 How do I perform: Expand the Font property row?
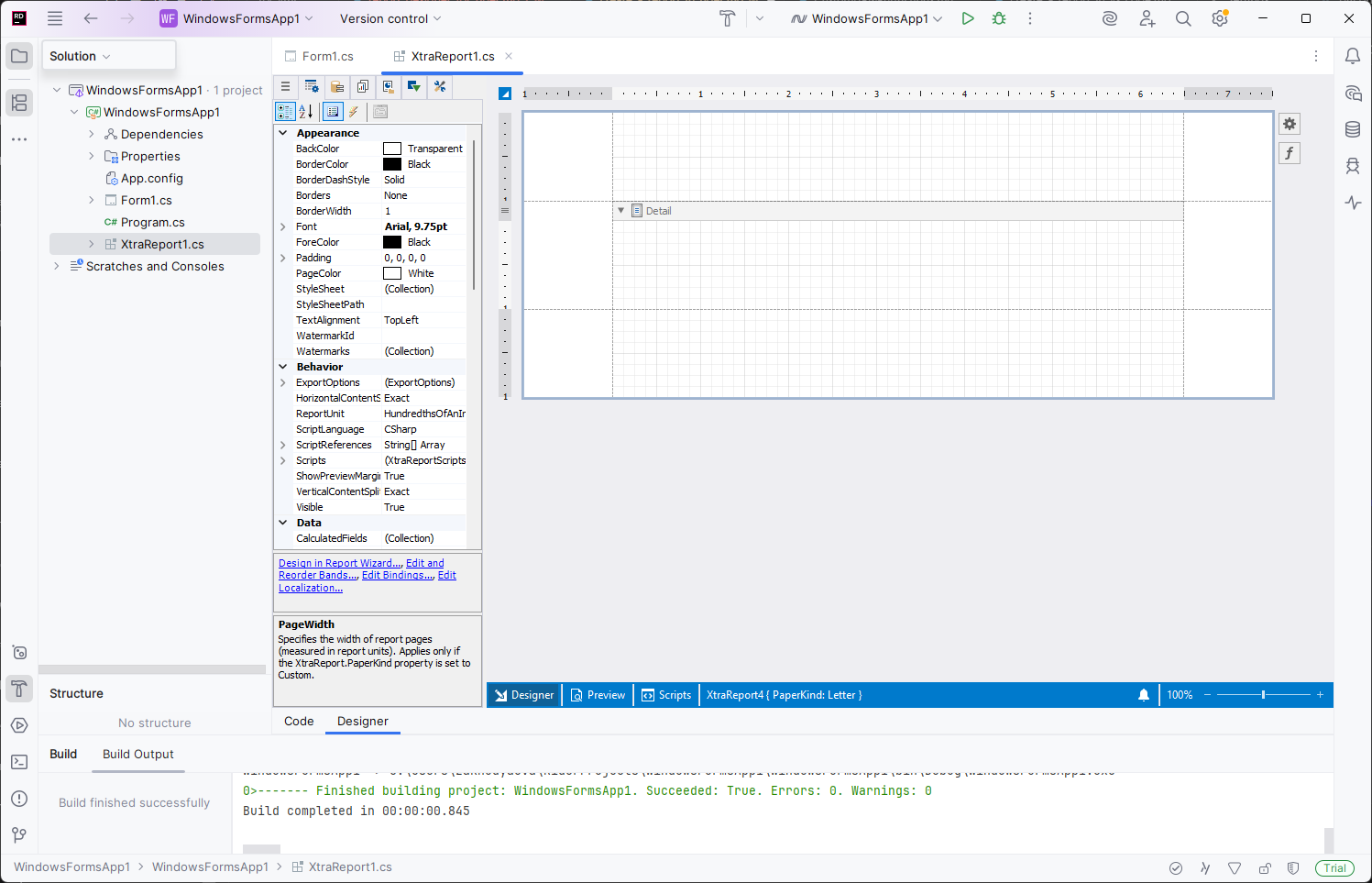(283, 226)
